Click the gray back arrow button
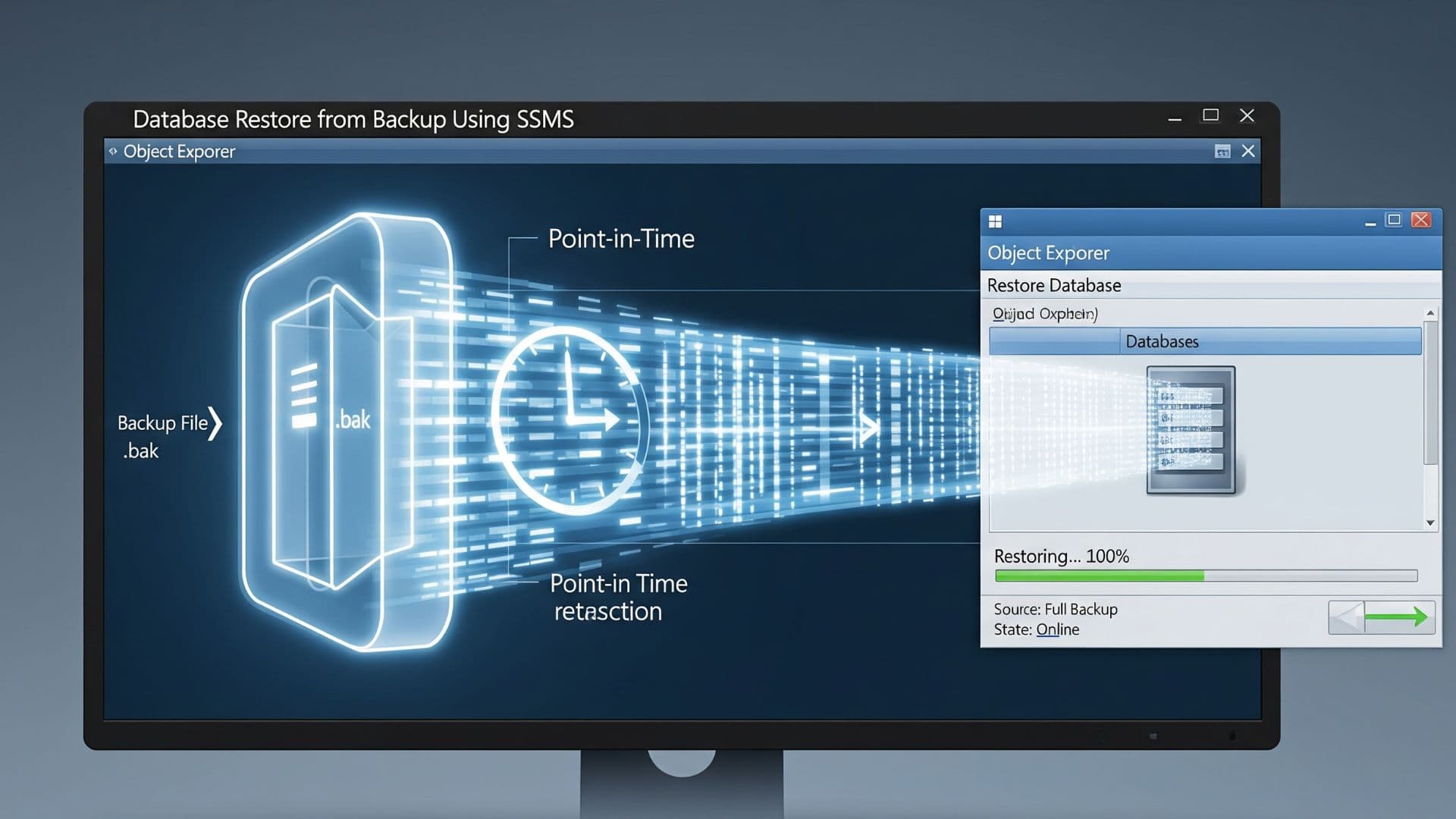Image resolution: width=1456 pixels, height=819 pixels. 1347,617
